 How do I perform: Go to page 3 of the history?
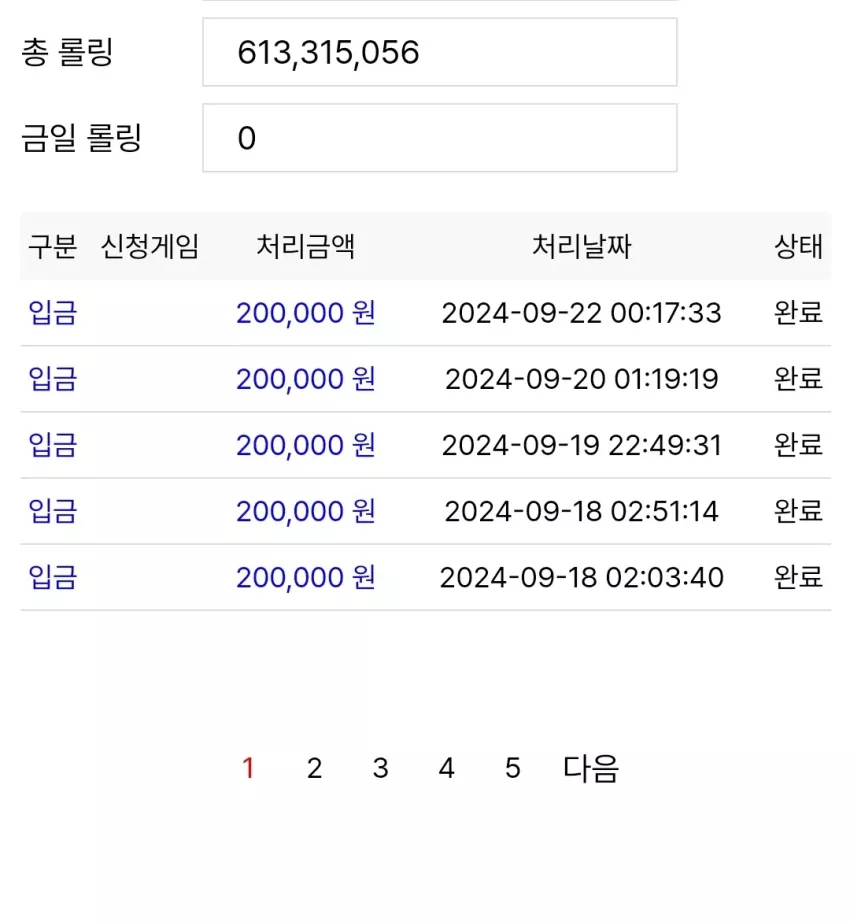click(380, 768)
